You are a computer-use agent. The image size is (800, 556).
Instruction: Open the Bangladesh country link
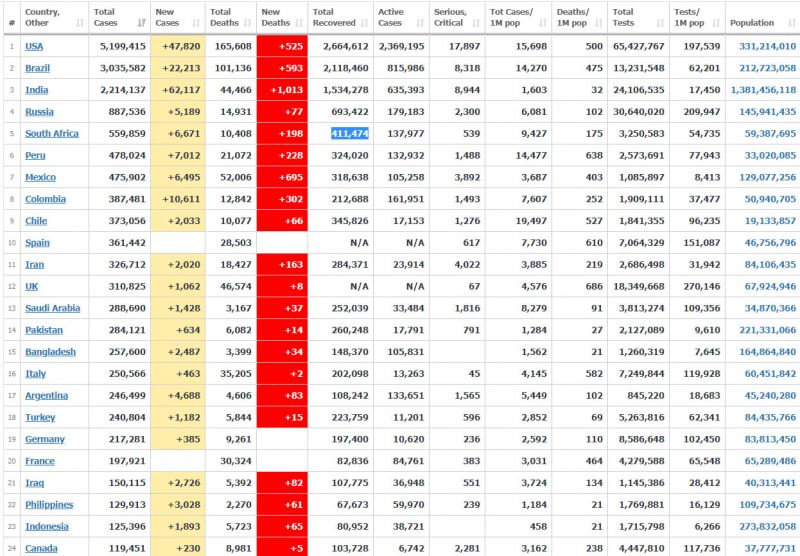coord(51,352)
